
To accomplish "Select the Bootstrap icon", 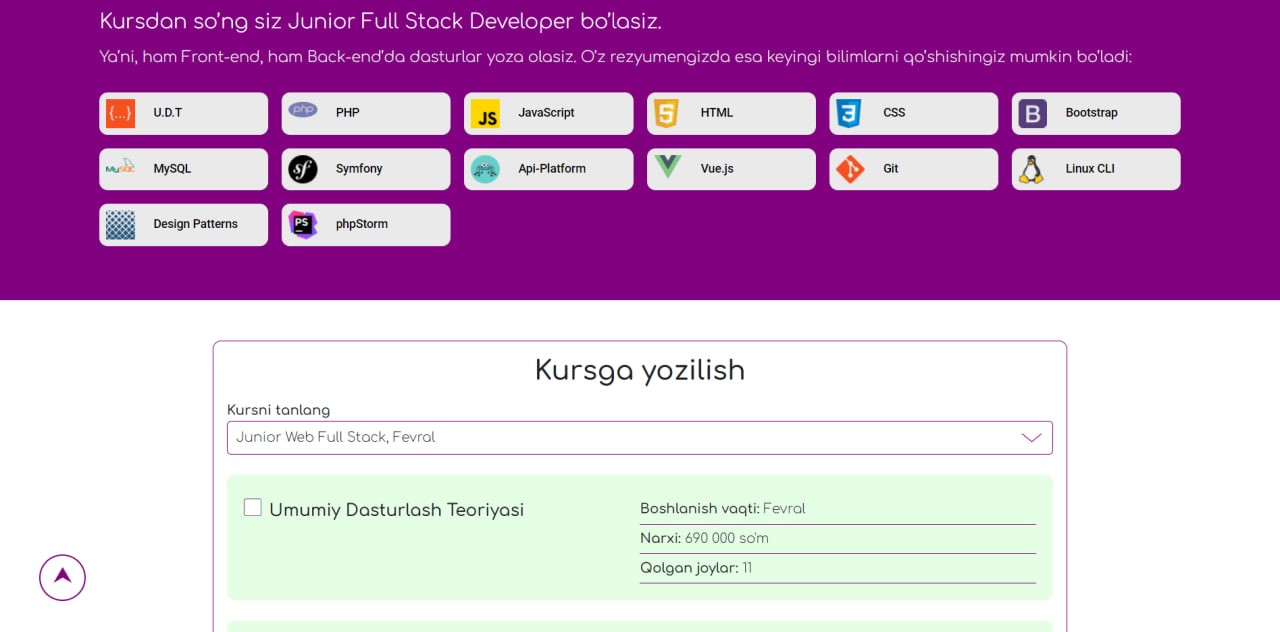I will (1031, 113).
